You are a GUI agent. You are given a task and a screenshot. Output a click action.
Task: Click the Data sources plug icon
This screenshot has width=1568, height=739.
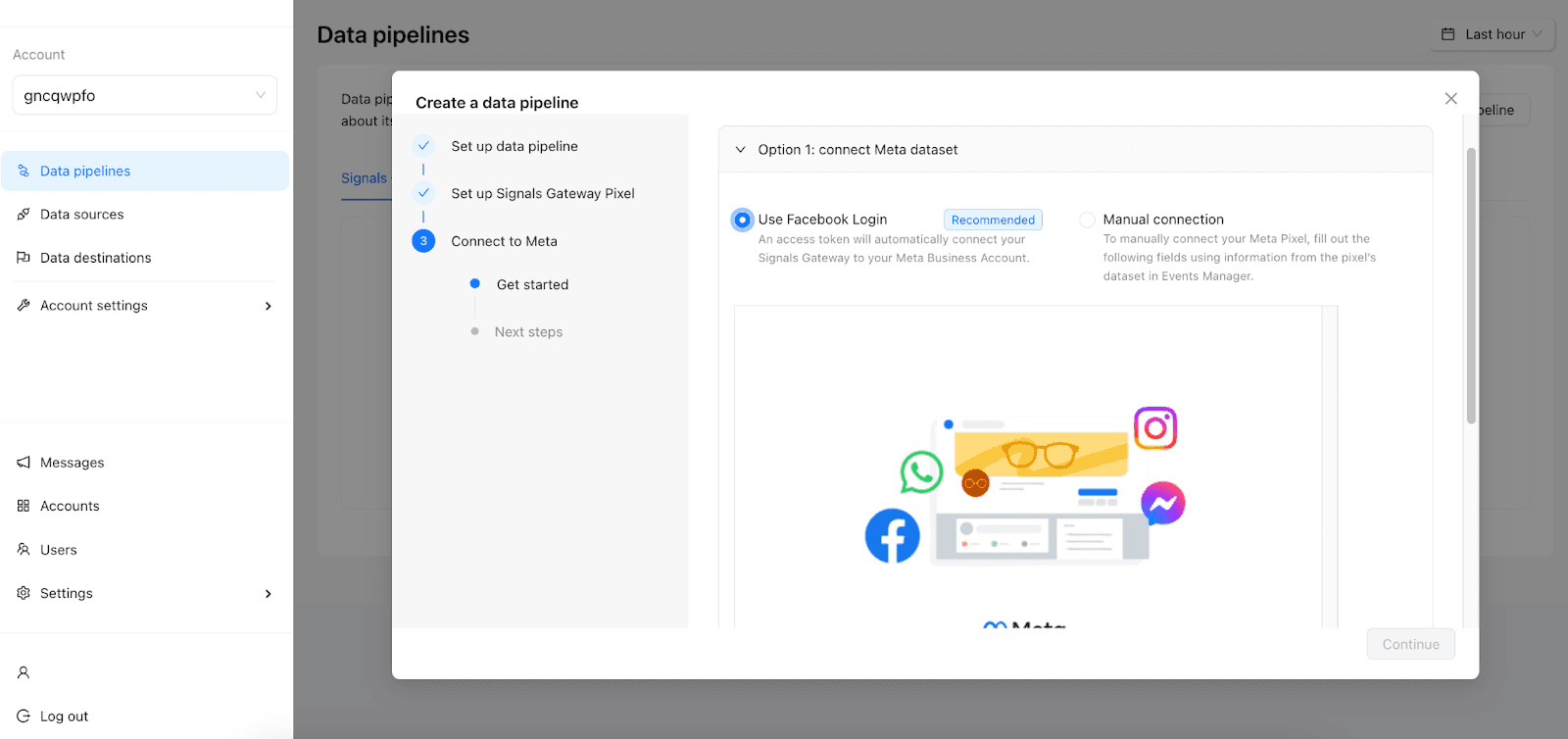point(24,215)
